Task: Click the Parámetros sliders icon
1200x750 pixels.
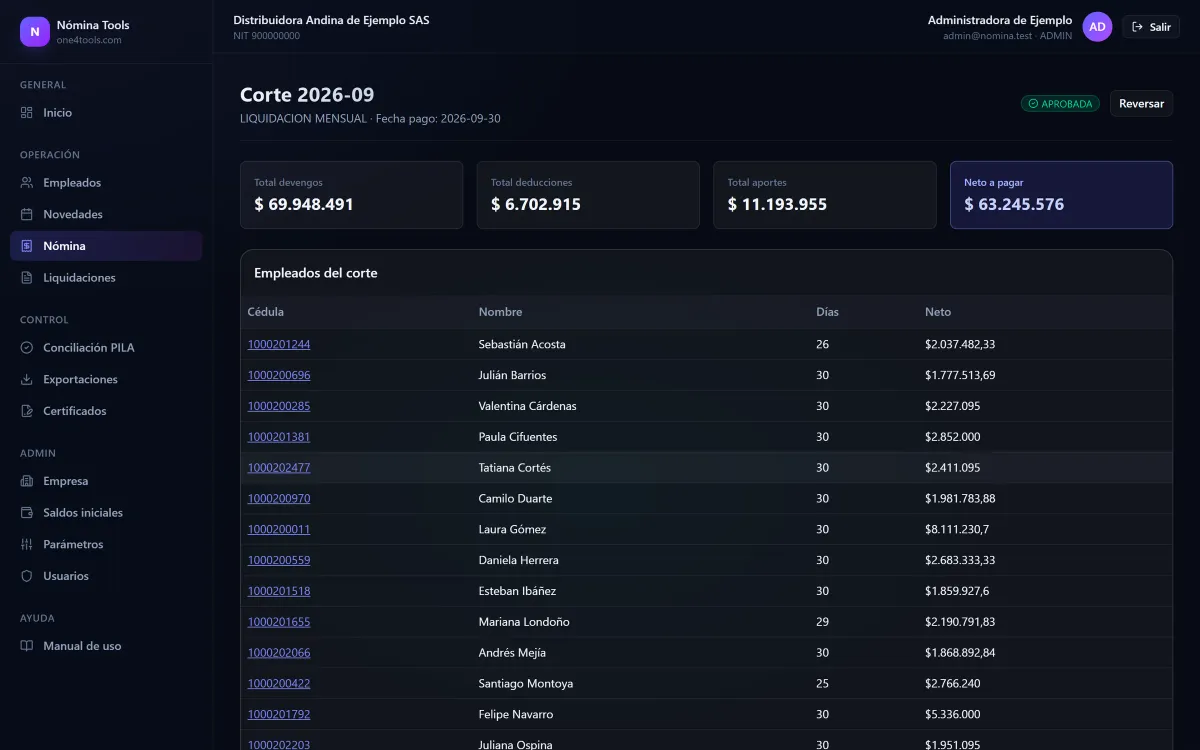Action: [x=27, y=545]
